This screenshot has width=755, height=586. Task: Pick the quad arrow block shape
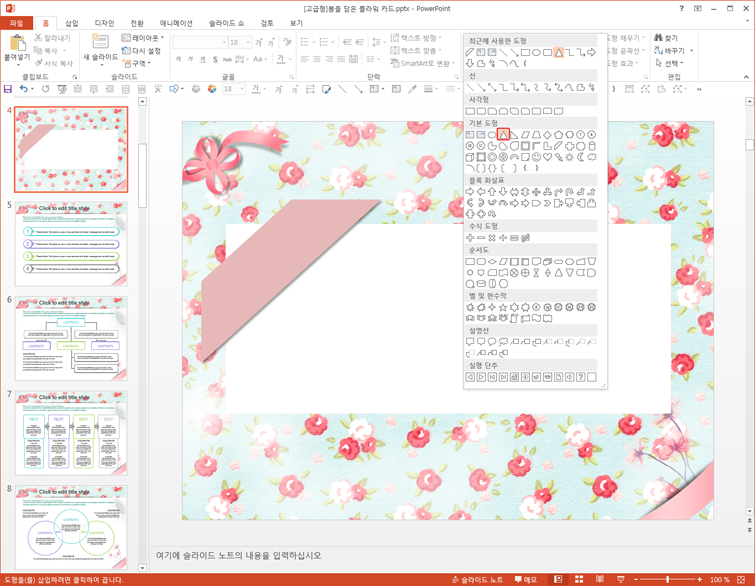click(x=536, y=192)
